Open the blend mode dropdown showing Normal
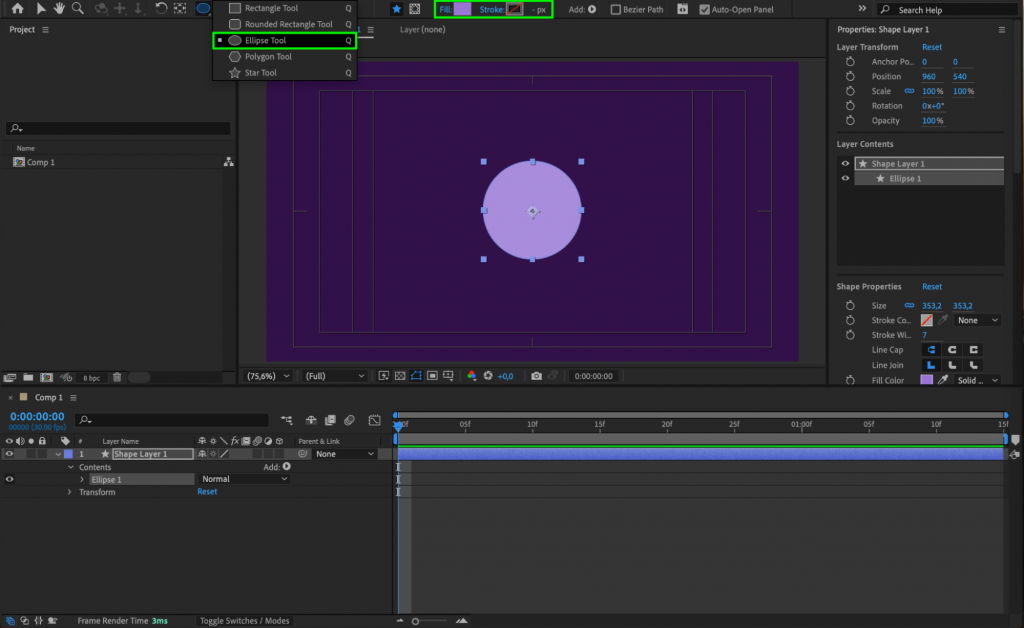 243,479
